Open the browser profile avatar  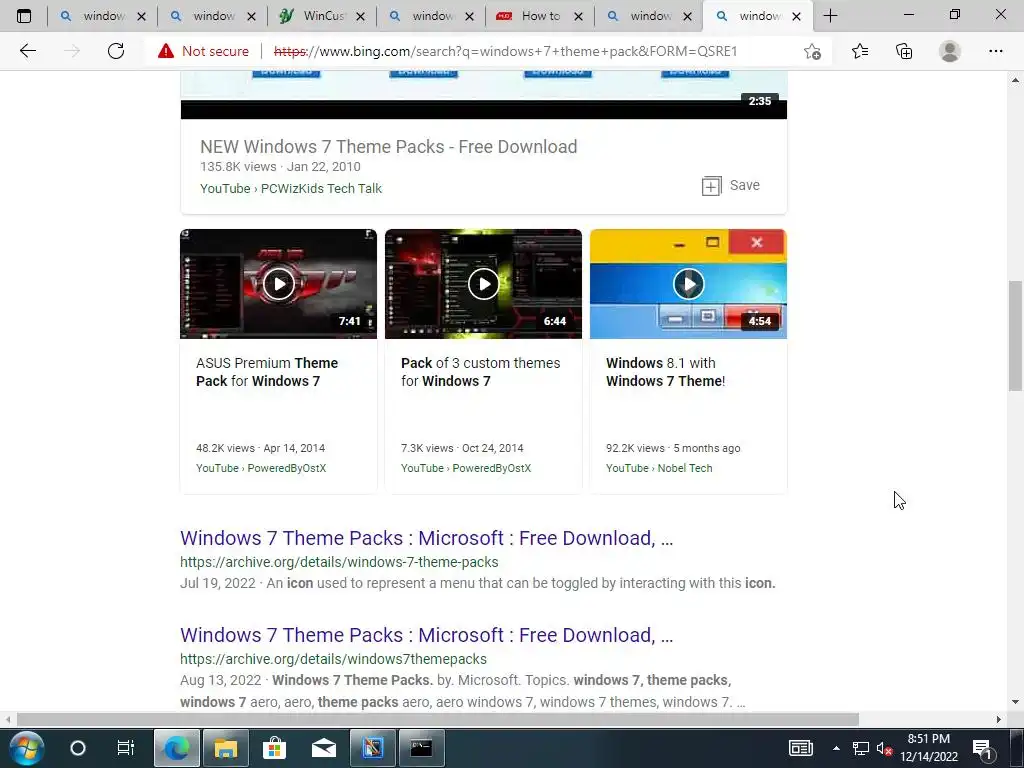click(x=950, y=51)
